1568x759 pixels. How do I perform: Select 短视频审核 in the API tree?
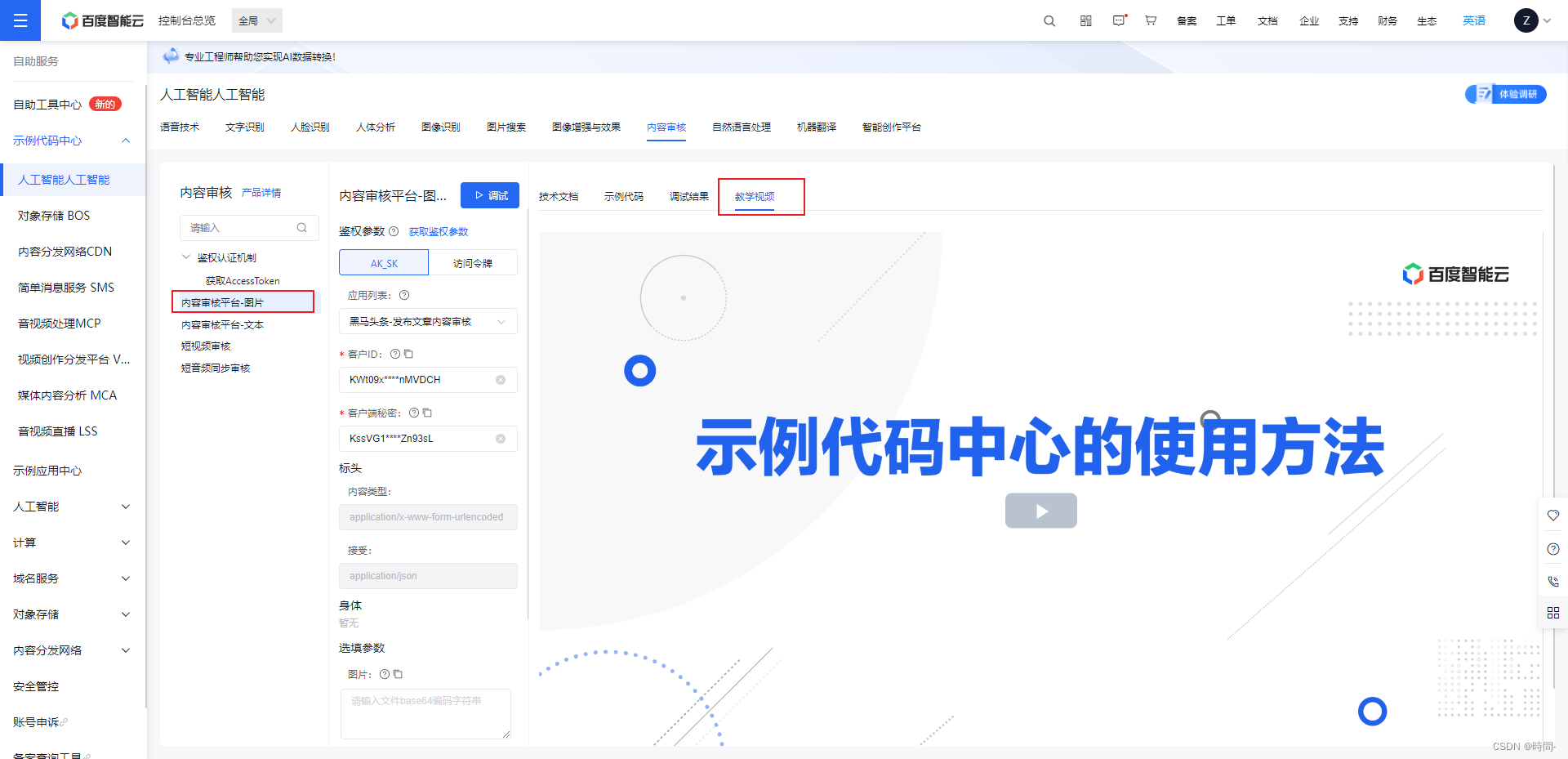tap(206, 346)
